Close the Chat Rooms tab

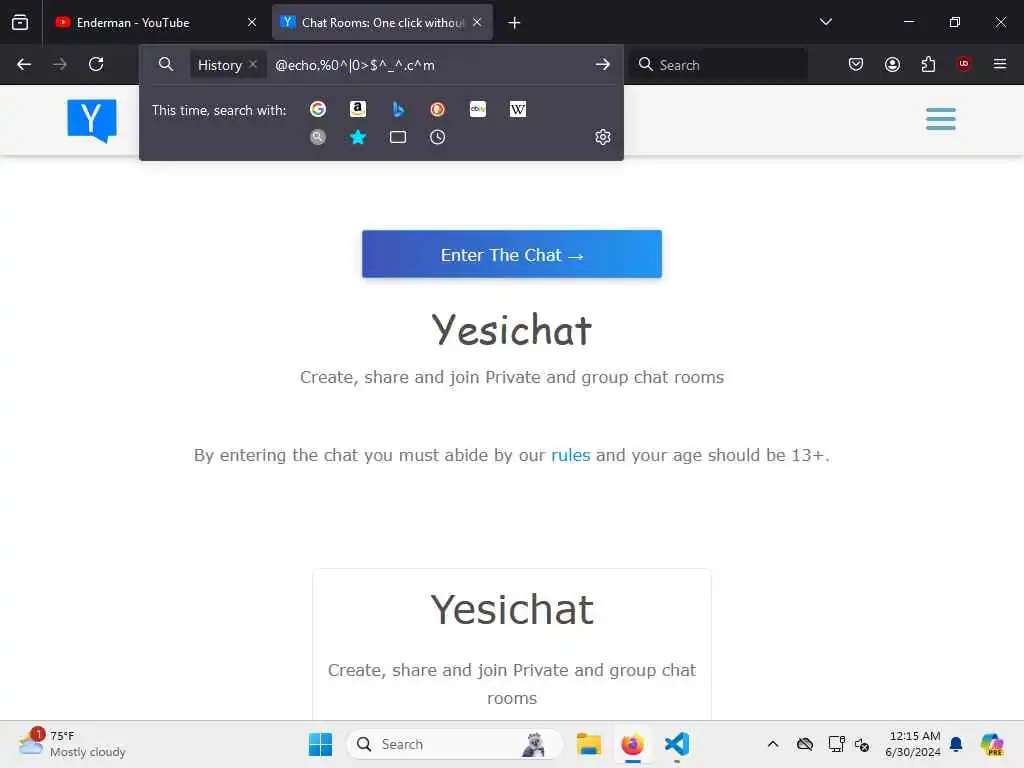coord(477,23)
